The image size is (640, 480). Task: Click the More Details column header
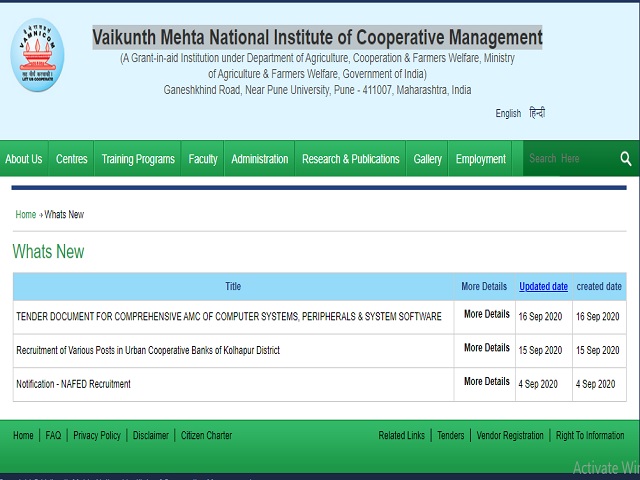pos(484,287)
